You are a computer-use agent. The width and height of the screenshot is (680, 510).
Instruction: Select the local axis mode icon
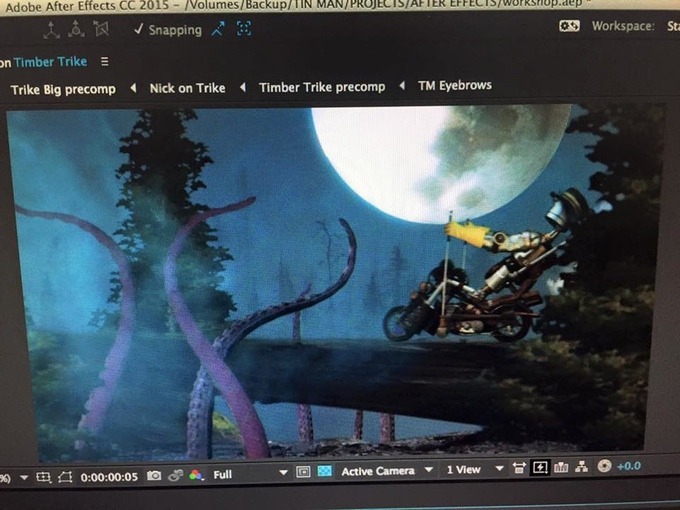(52, 30)
